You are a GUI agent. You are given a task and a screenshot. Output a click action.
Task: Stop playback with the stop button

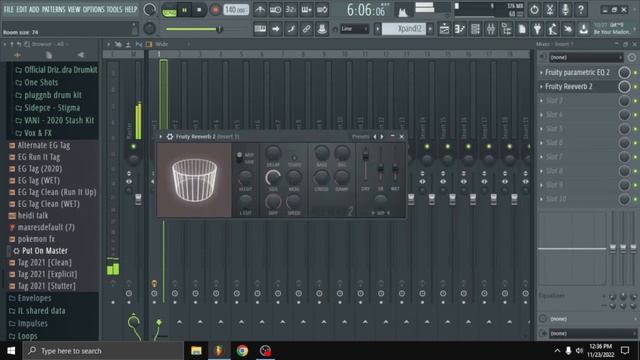(199, 9)
